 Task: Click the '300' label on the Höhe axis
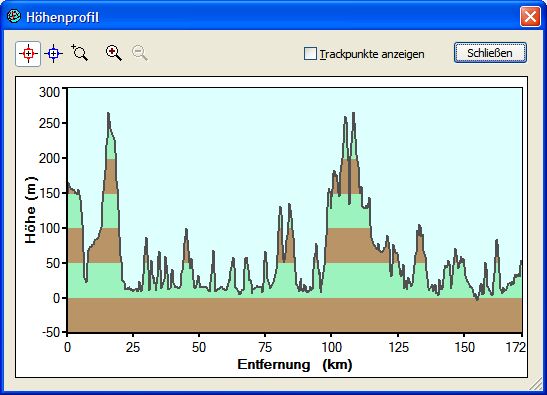(50, 92)
